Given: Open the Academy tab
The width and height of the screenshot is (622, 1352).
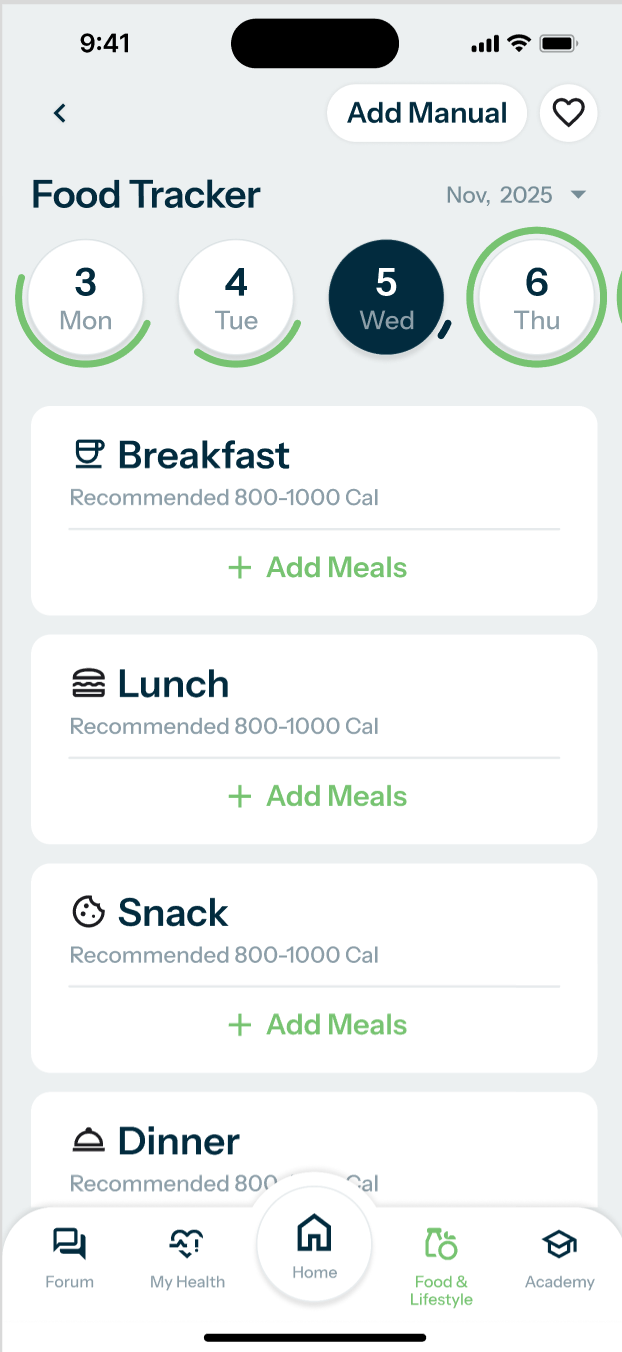Looking at the screenshot, I should pyautogui.click(x=560, y=1256).
